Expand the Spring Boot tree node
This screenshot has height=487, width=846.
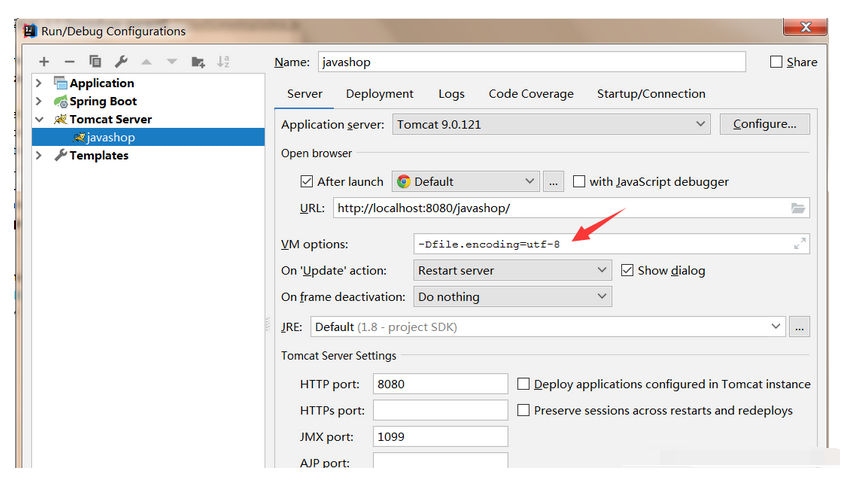point(39,101)
